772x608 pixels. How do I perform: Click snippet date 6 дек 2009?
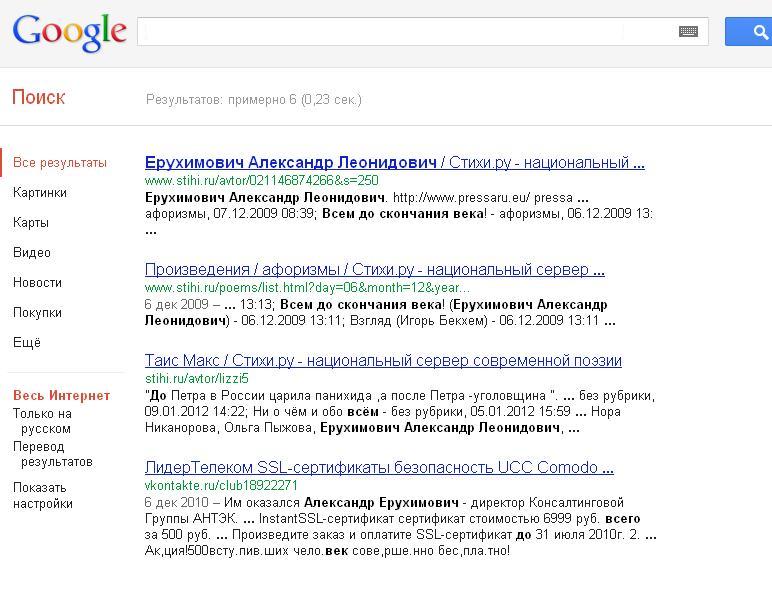point(176,305)
